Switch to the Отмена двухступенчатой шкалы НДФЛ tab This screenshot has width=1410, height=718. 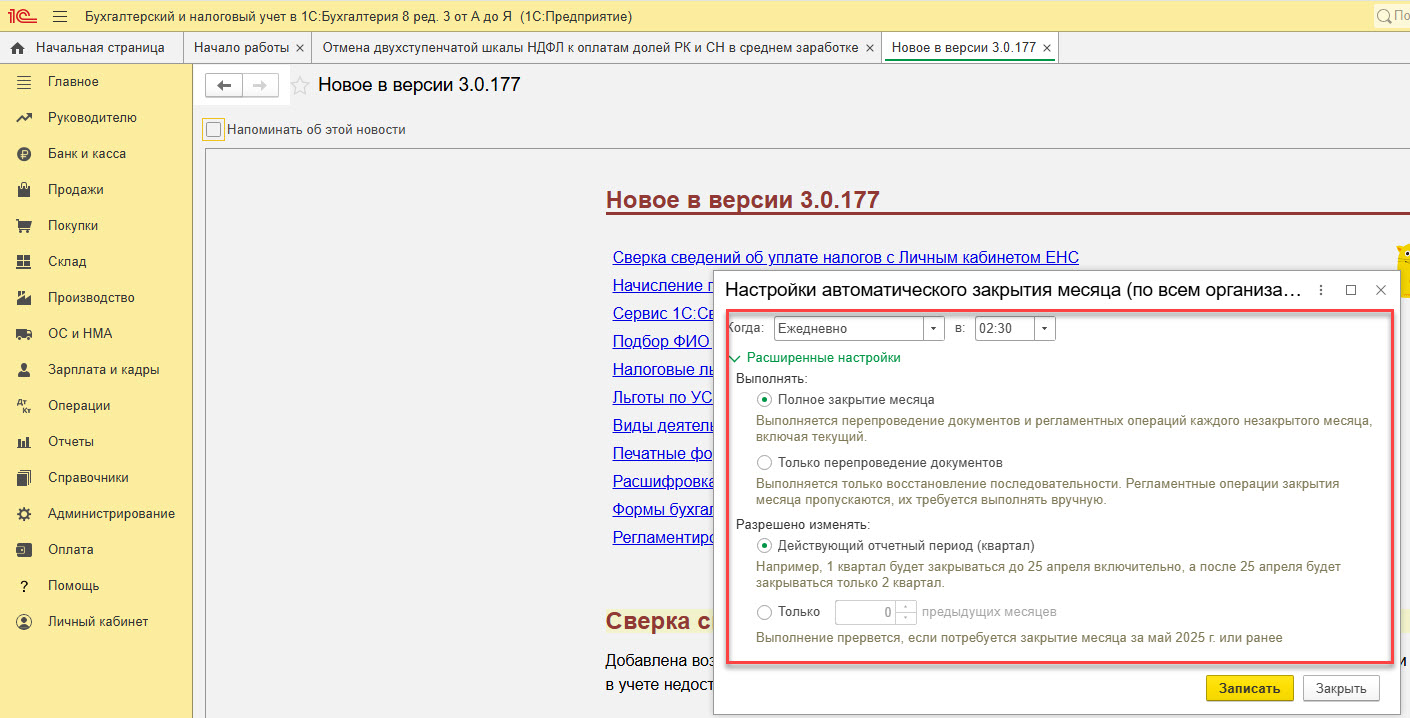590,48
